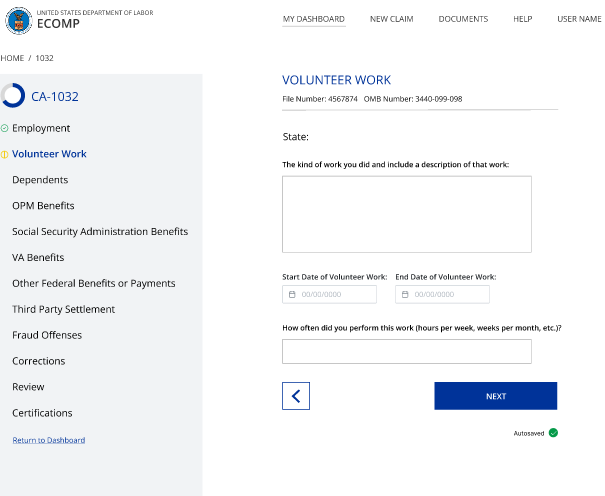This screenshot has height=496, width=605.
Task: Open the User Name account menu
Action: coord(579,19)
